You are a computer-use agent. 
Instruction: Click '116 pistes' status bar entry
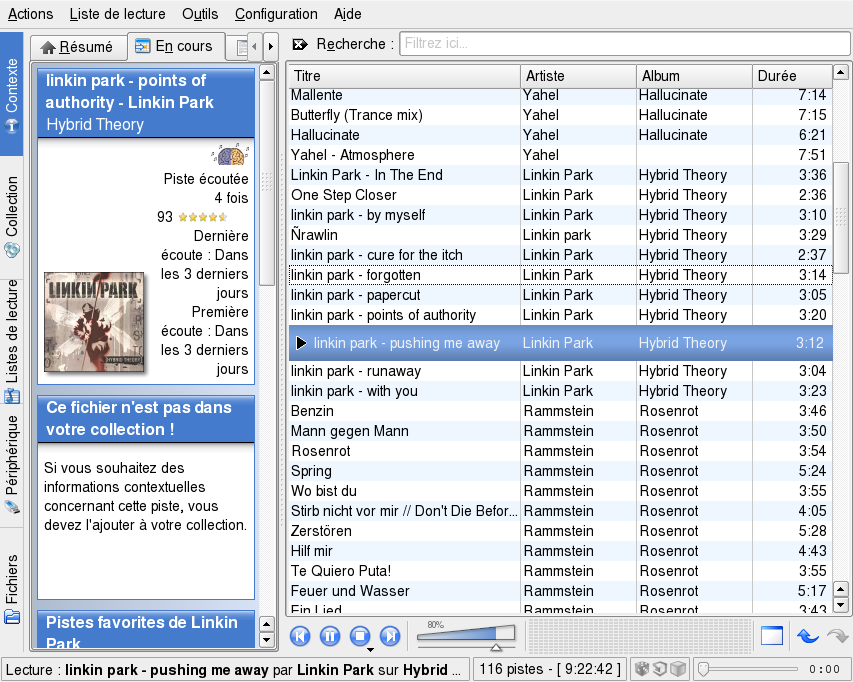point(549,668)
